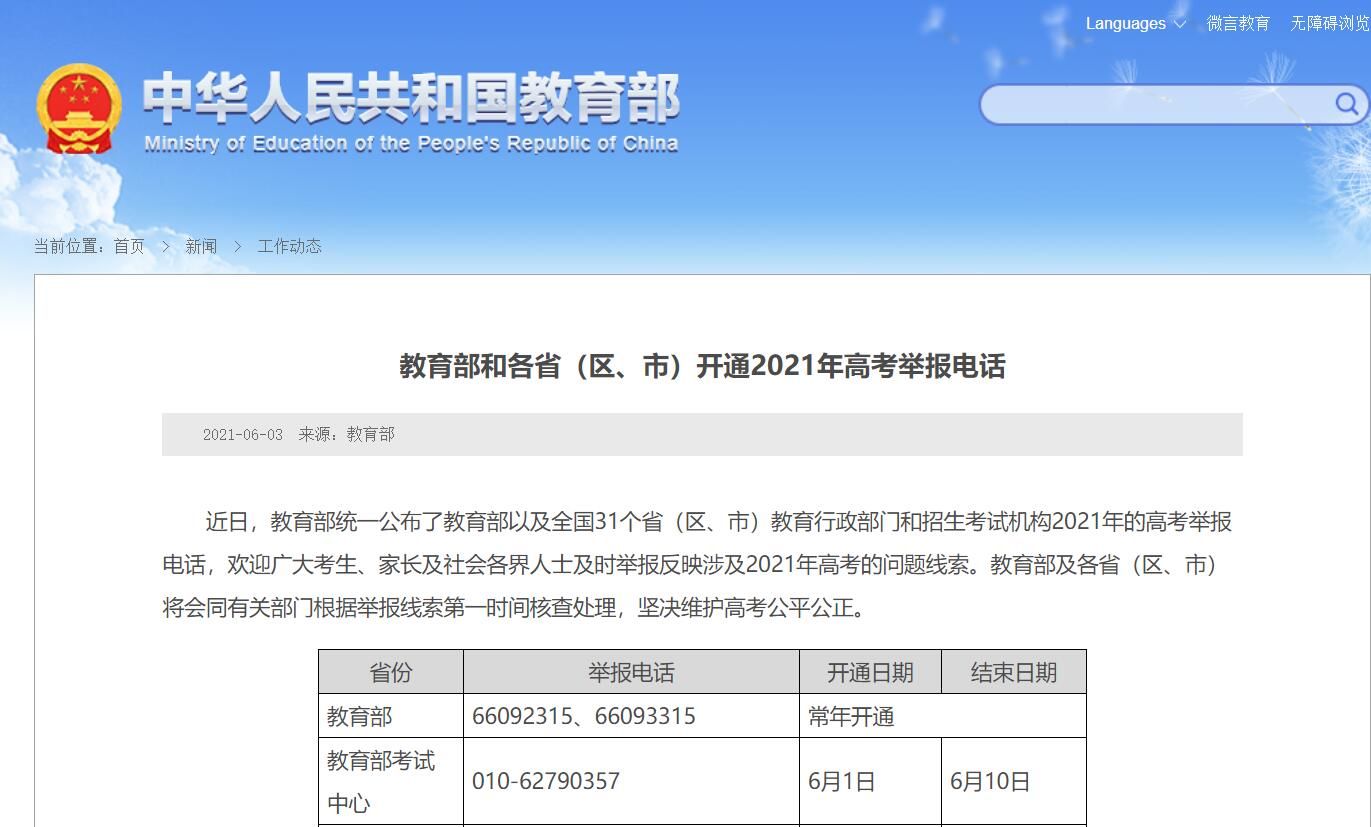Click the arrow between 新闻 and 工作动态

[237, 246]
